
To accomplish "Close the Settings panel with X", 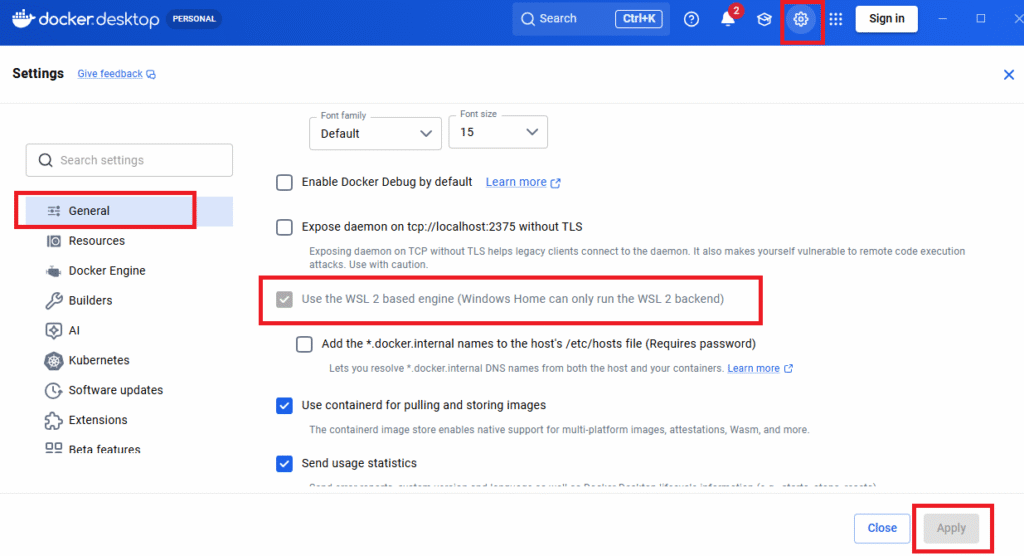I will click(1008, 74).
